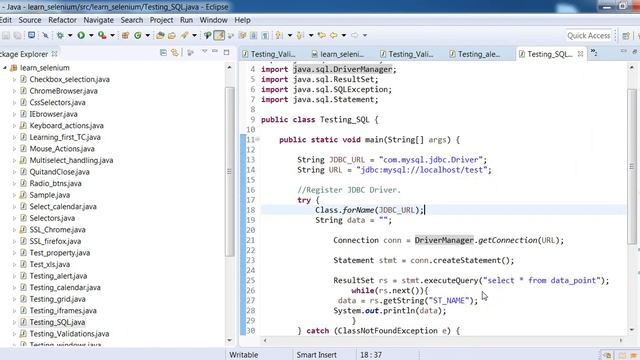Open Search with the flashlight icon
The height and width of the screenshot is (360, 640).
coord(184,36)
